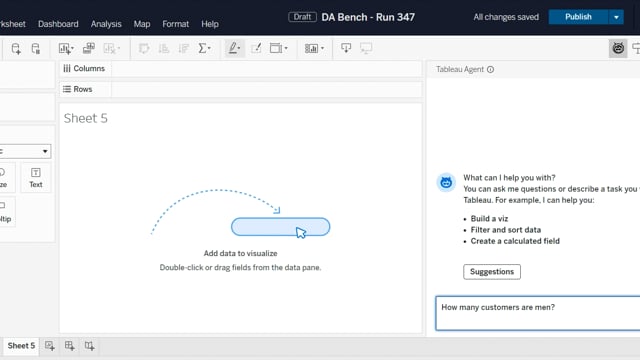Viewport: 640px width, 360px height.
Task: Click the workbook title DA Bench - Run 347
Action: click(368, 17)
